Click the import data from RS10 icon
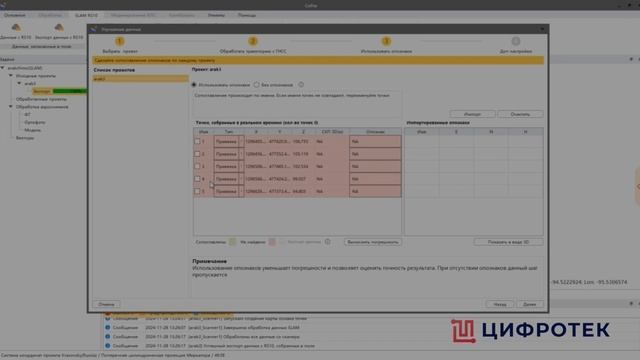640x360 pixels. pyautogui.click(x=16, y=27)
